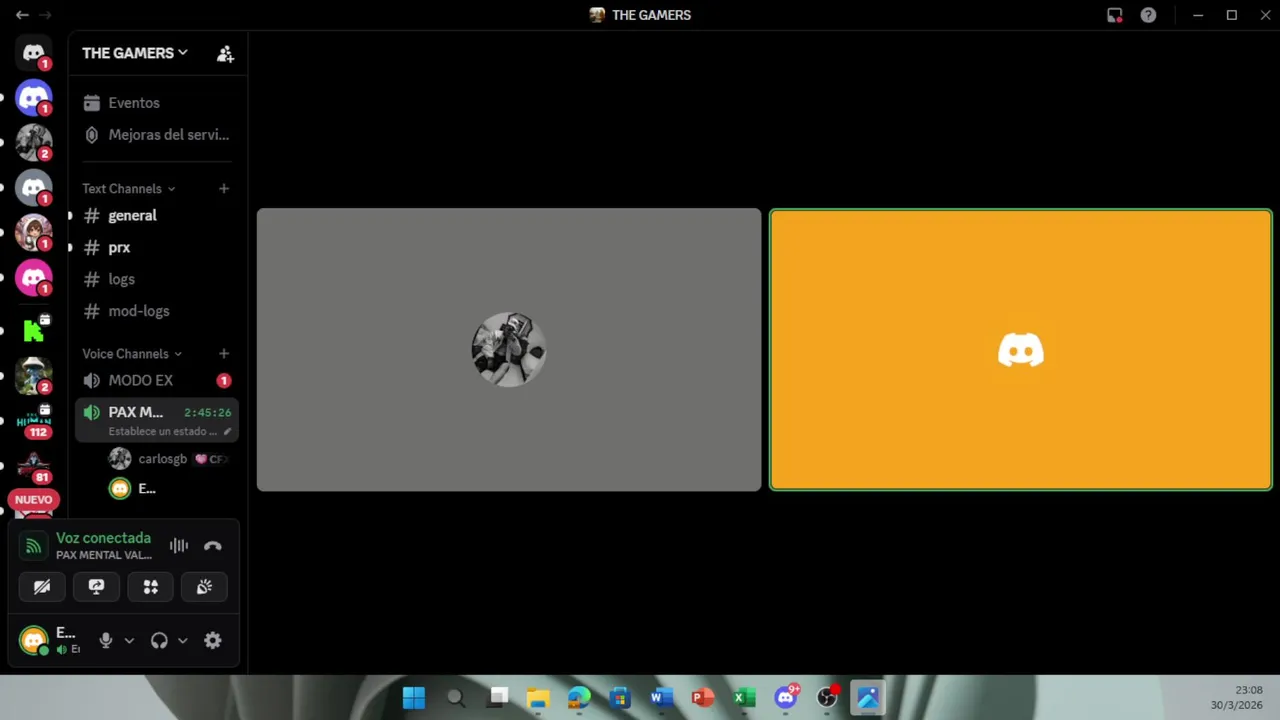The image size is (1280, 720).
Task: Add a channel to Voice Channels
Action: 224,353
